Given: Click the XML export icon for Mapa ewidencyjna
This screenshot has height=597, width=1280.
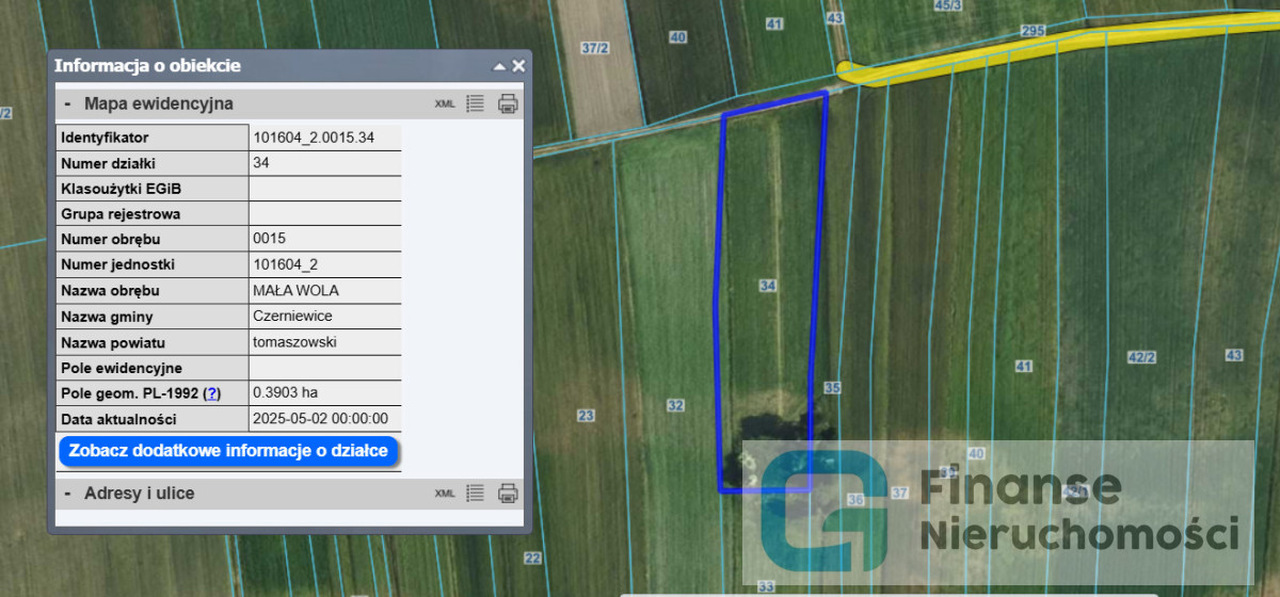Looking at the screenshot, I should point(444,104).
